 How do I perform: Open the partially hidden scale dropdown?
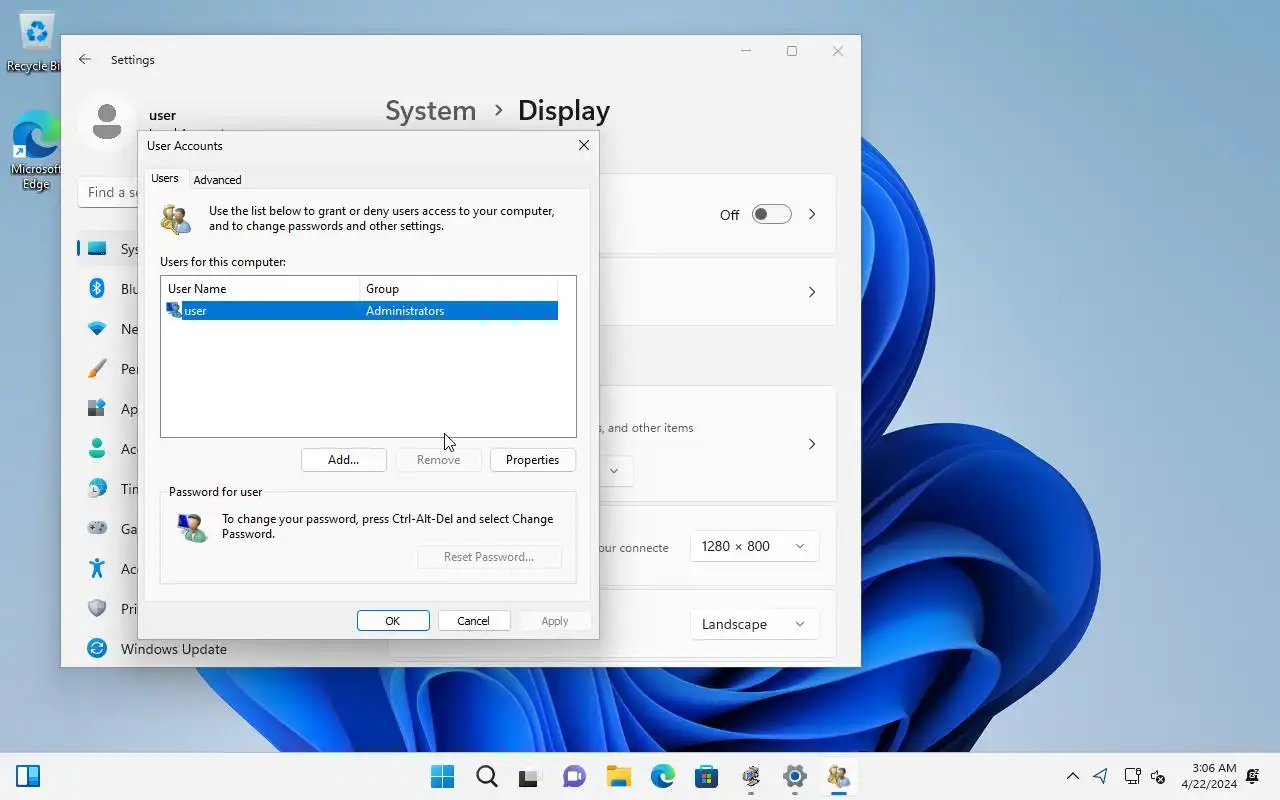pyautogui.click(x=615, y=470)
